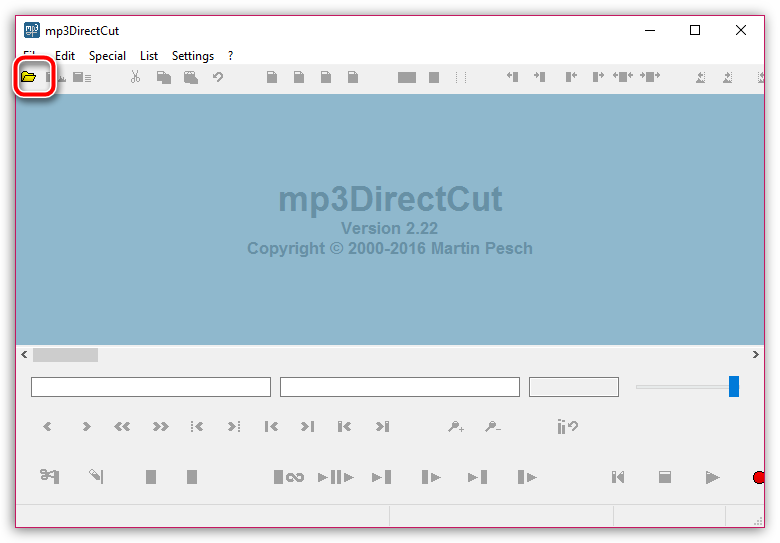
Task: Click the middle white information field
Action: click(400, 387)
